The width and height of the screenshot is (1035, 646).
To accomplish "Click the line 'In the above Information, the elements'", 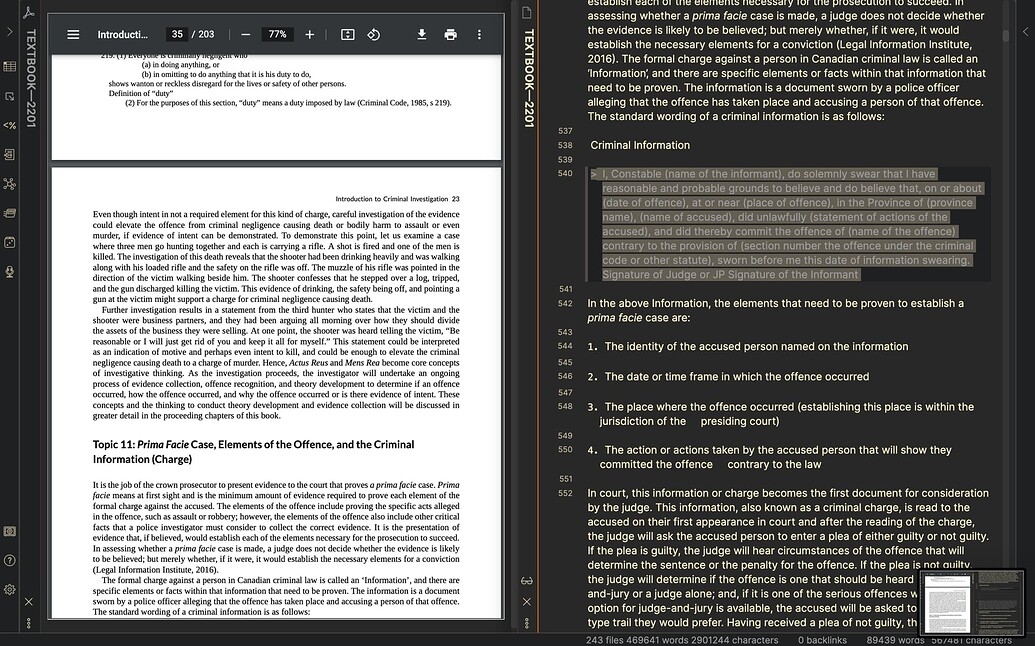I will coord(776,311).
